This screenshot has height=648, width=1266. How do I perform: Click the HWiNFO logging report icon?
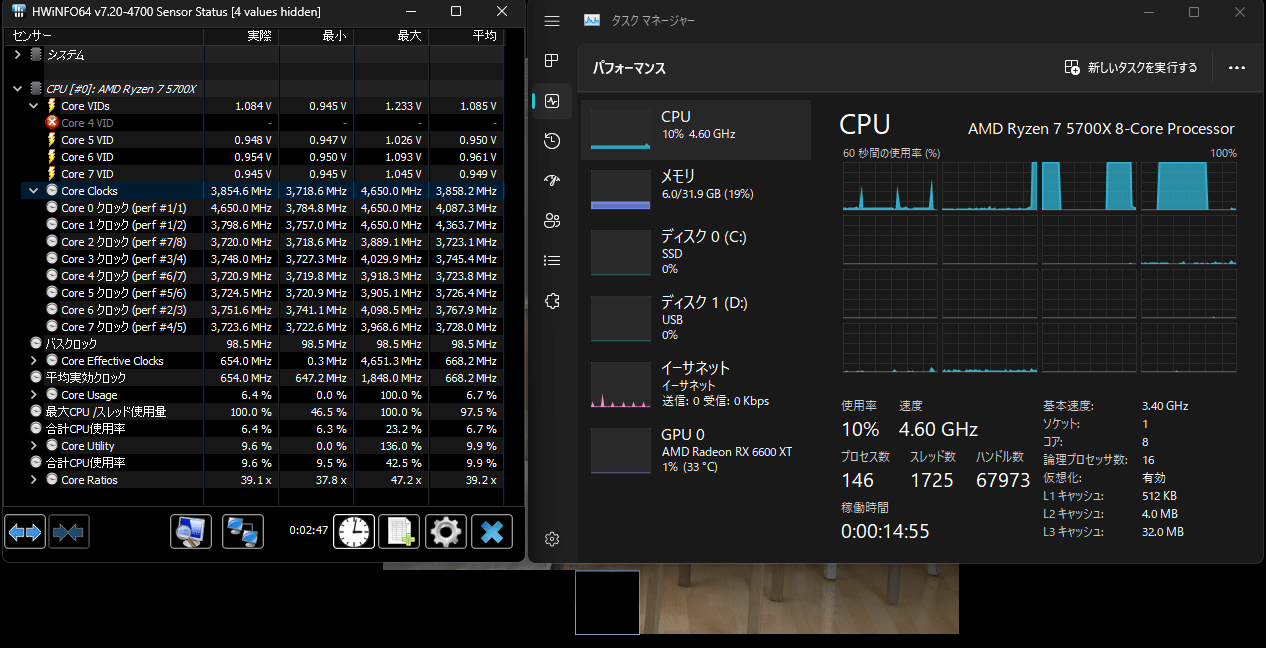coord(399,531)
